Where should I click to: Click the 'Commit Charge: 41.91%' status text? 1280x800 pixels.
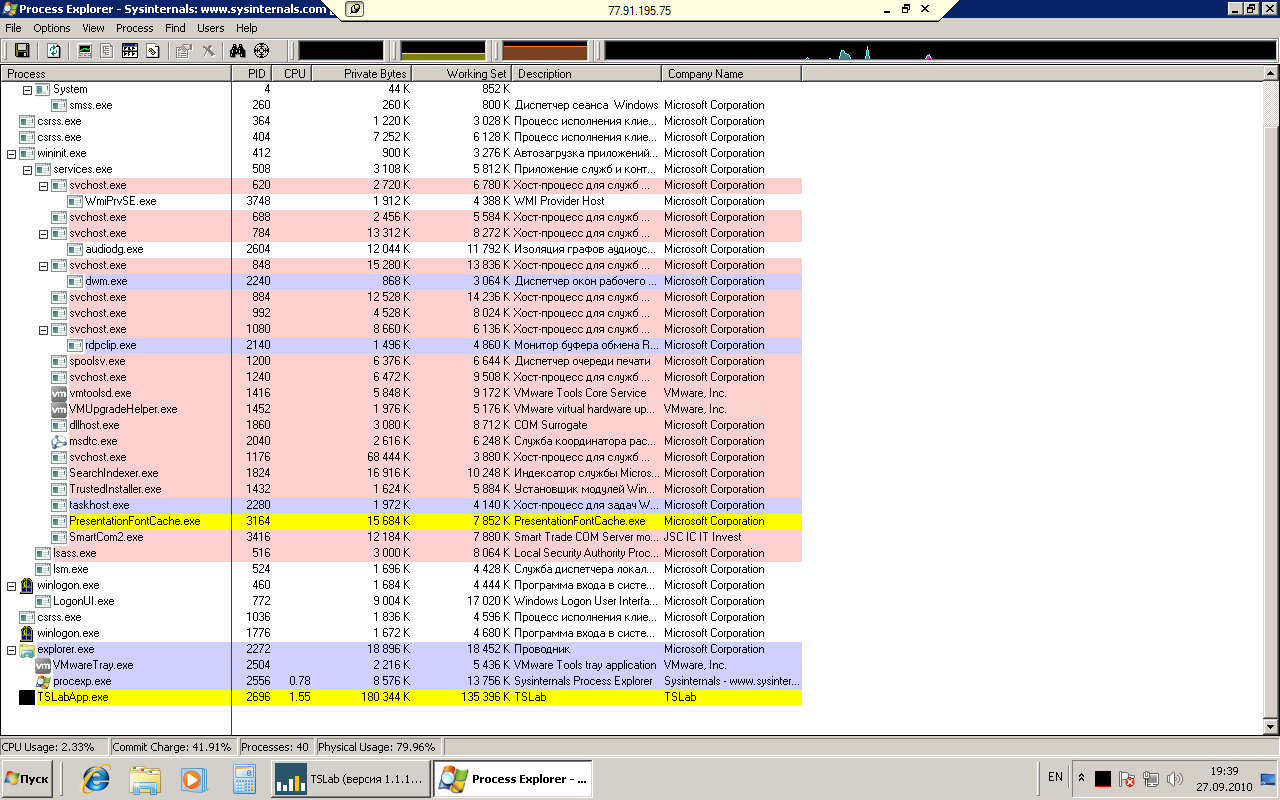pyautogui.click(x=172, y=747)
